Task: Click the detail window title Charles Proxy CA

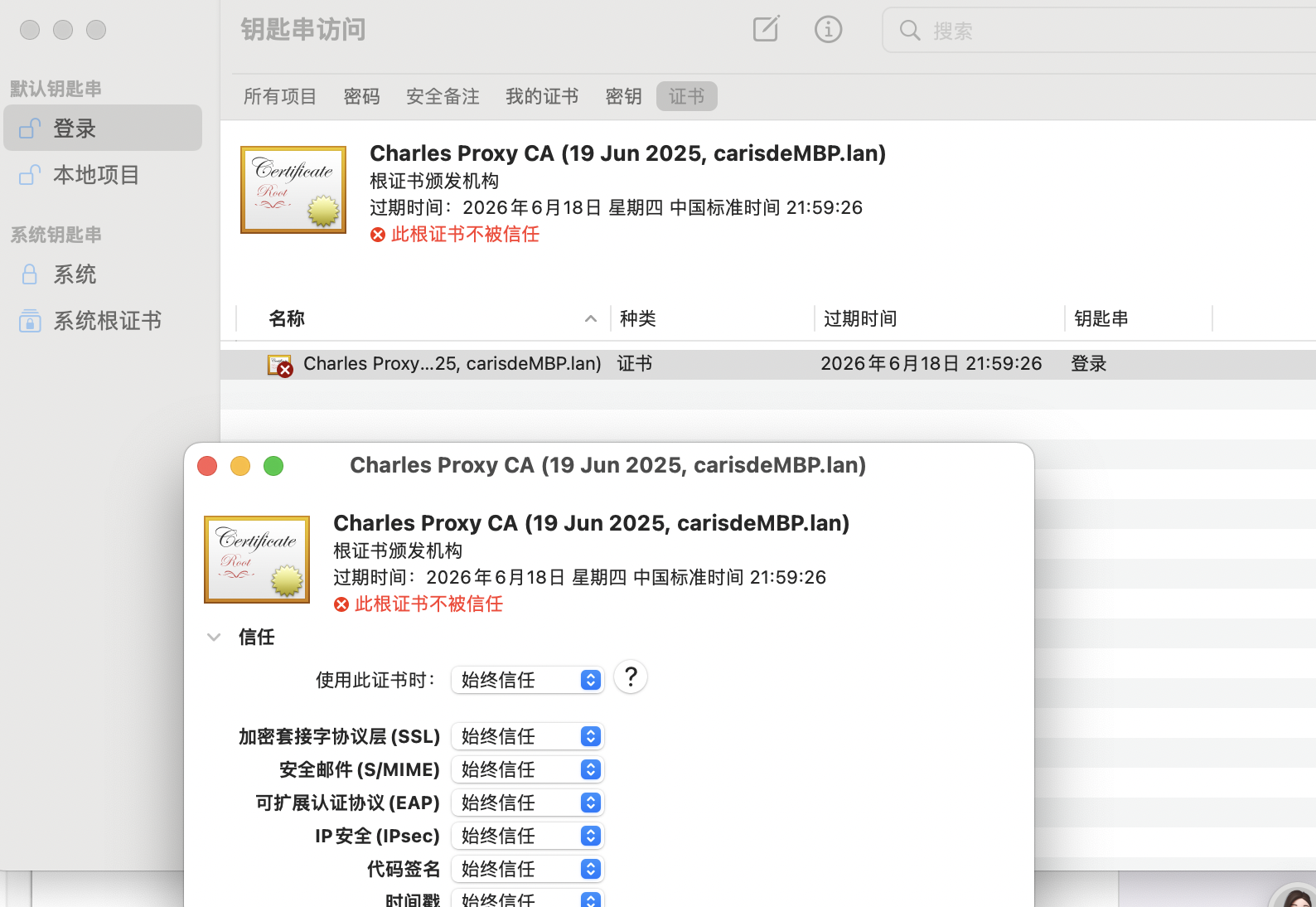Action: [x=607, y=465]
